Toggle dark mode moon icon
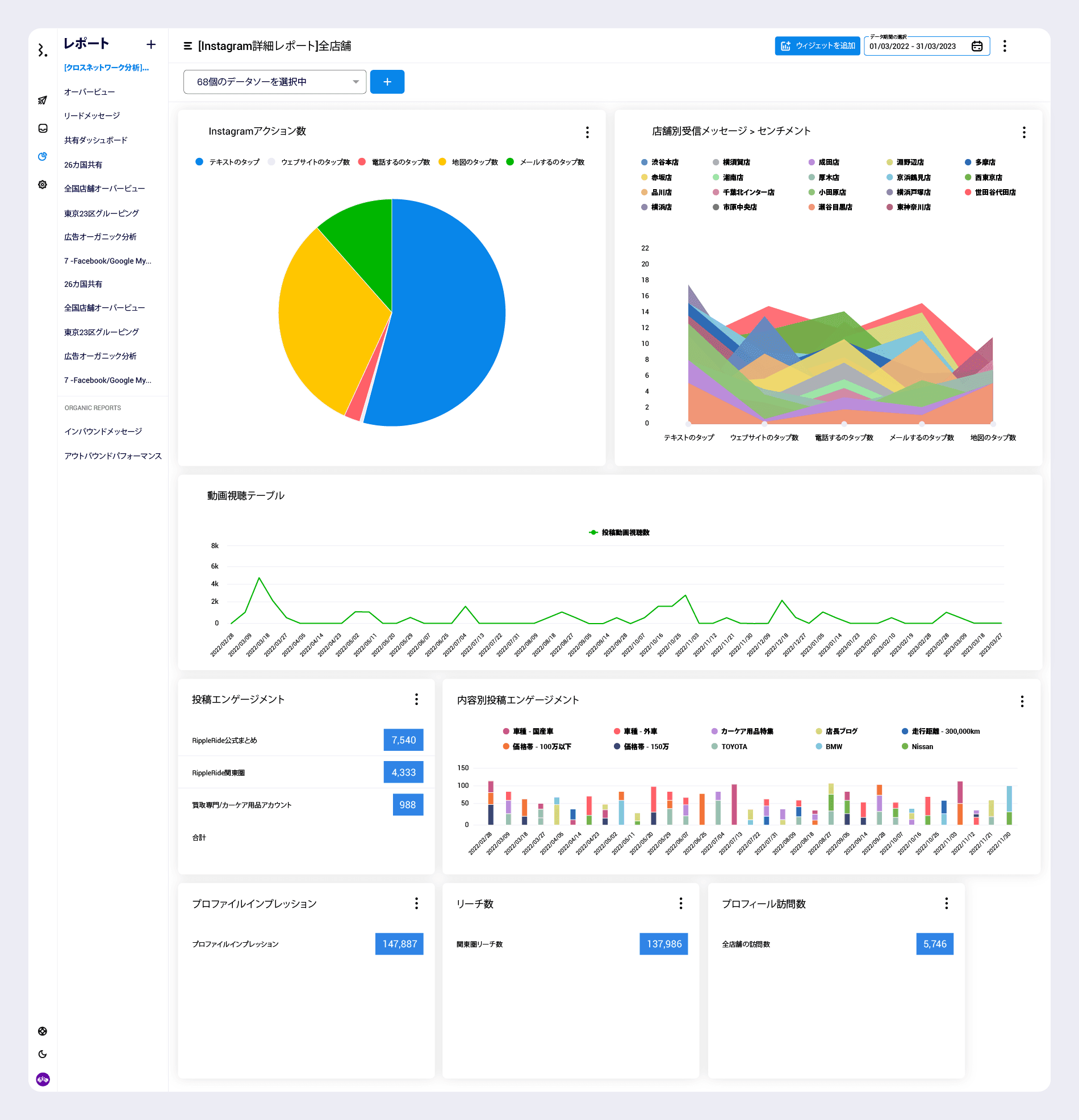Image resolution: width=1079 pixels, height=1120 pixels. pyautogui.click(x=42, y=1054)
